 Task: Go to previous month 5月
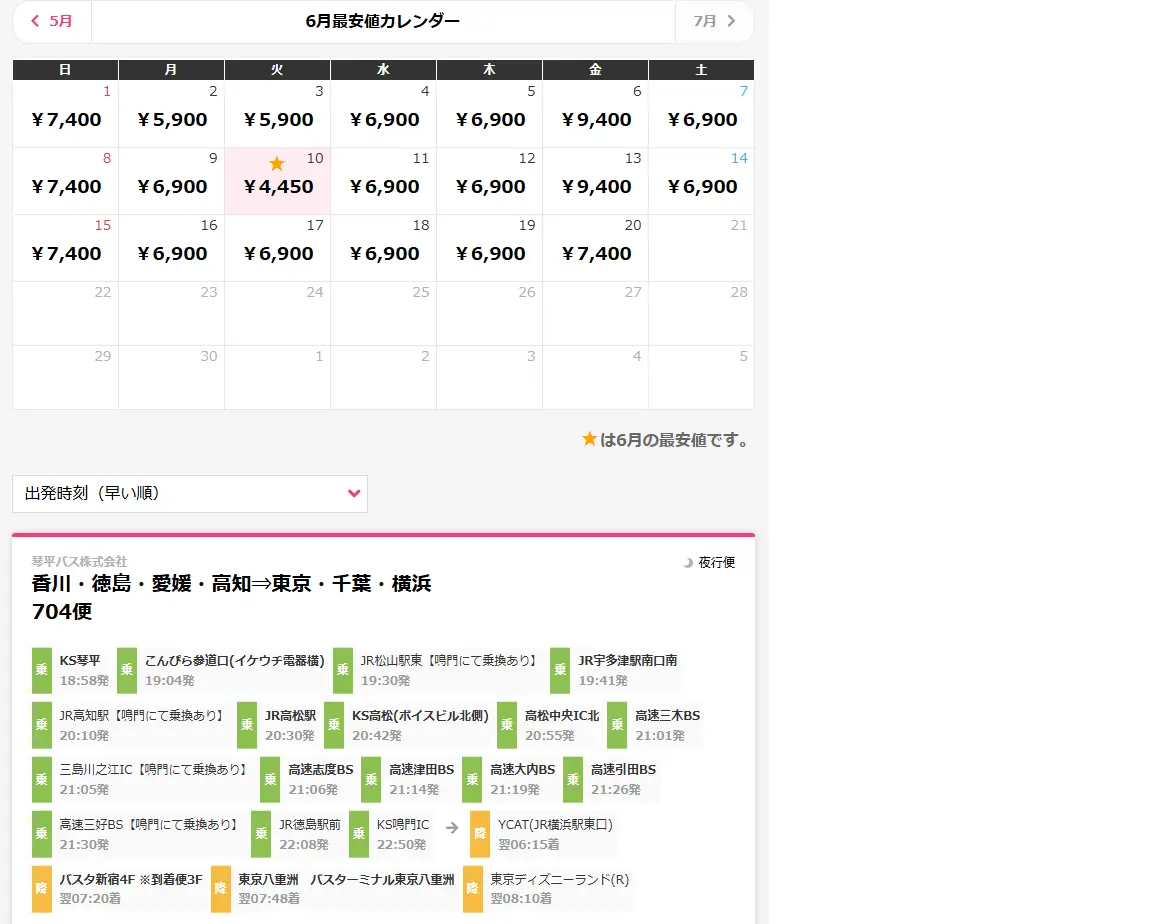pyautogui.click(x=52, y=21)
